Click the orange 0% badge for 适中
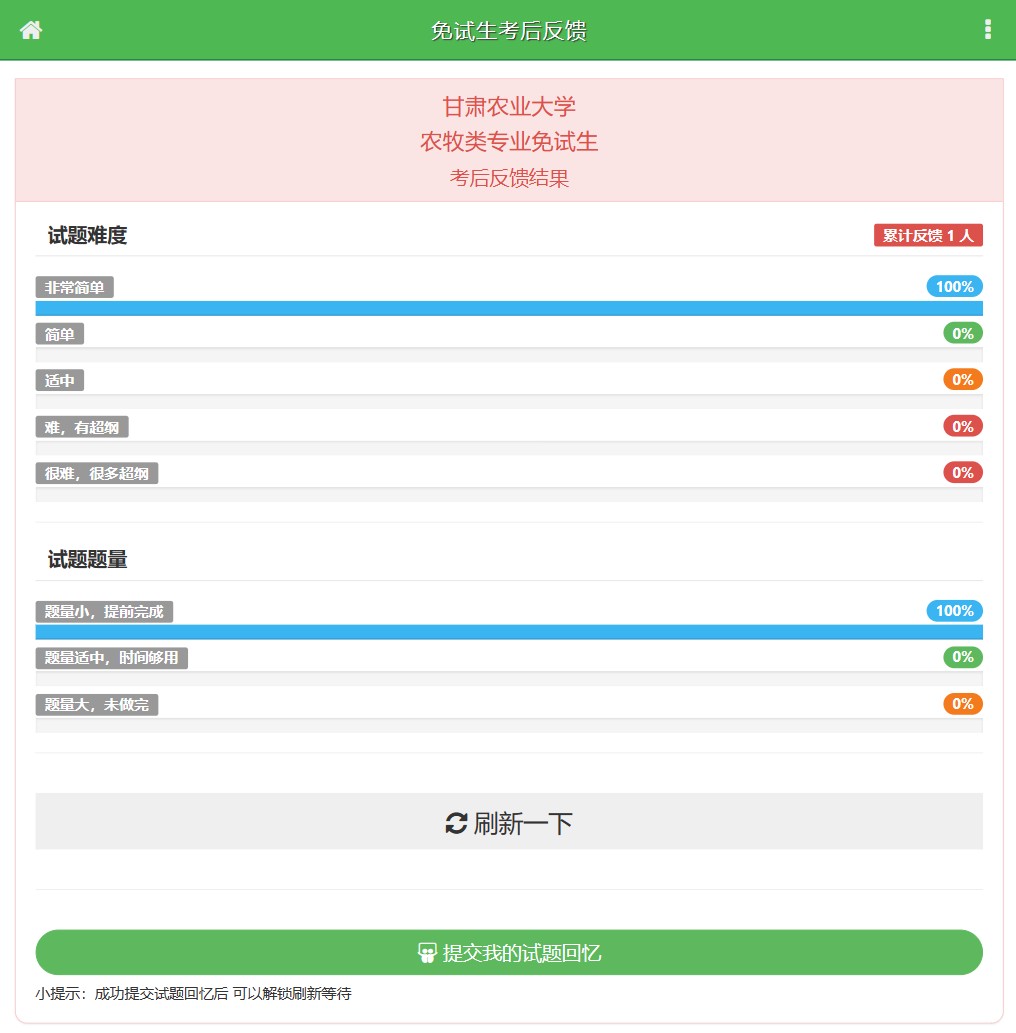 click(x=963, y=379)
